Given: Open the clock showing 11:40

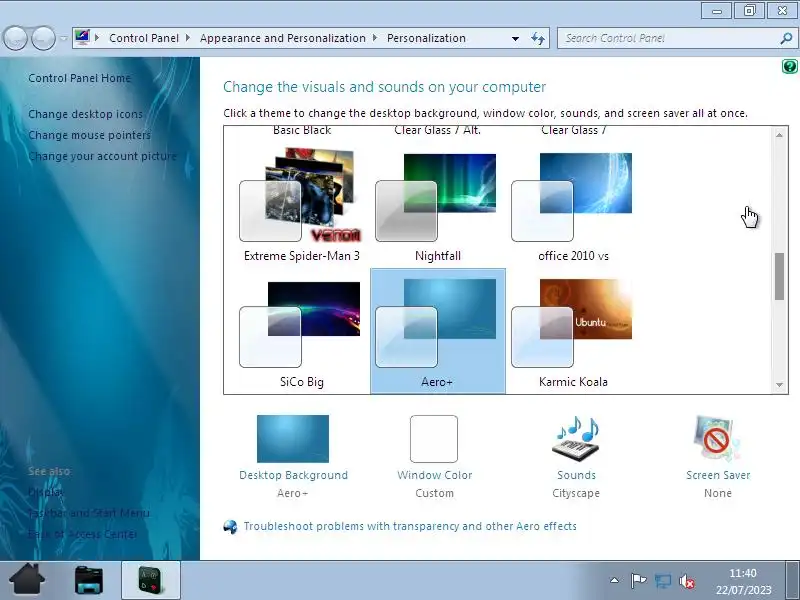Looking at the screenshot, I should click(x=743, y=582).
